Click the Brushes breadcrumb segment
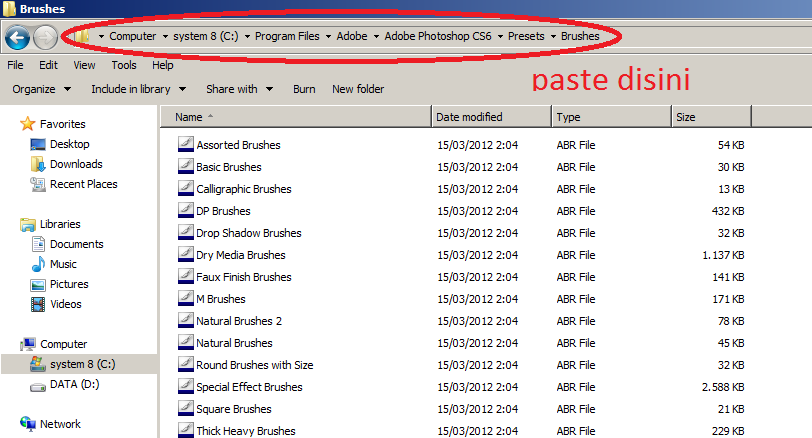This screenshot has height=438, width=812. pos(580,36)
